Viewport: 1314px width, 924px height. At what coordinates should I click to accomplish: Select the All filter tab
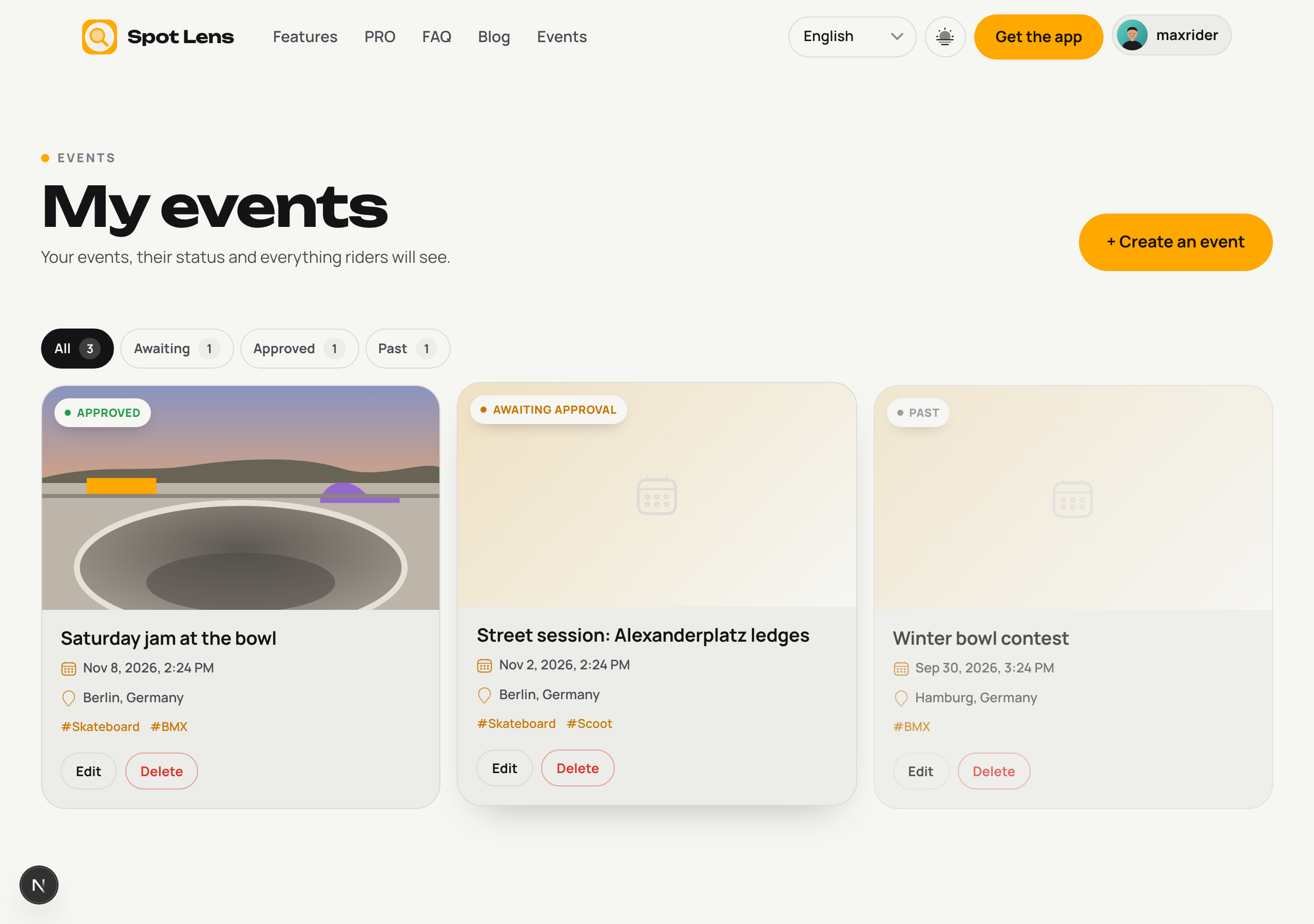[x=78, y=349]
